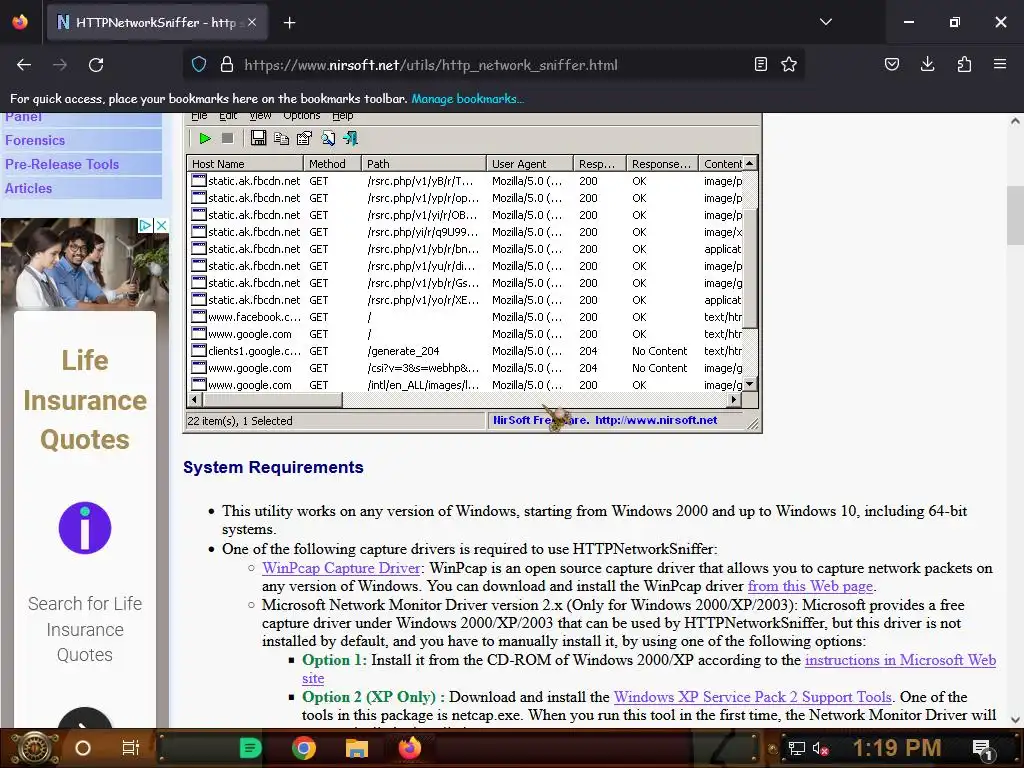The width and height of the screenshot is (1024, 768).
Task: Open the WinPcap Capture Driver link
Action: tap(341, 568)
